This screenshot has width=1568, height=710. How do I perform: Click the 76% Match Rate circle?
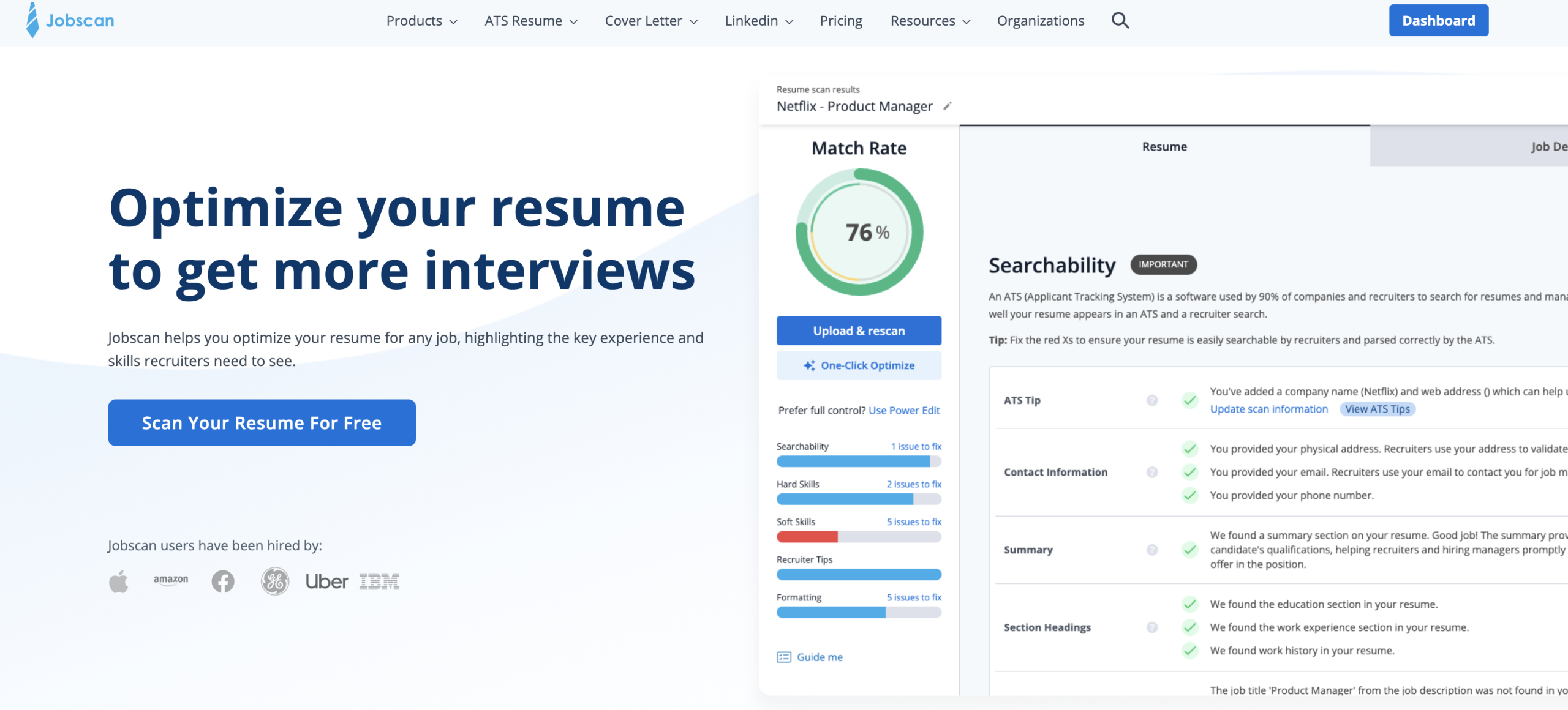click(859, 233)
